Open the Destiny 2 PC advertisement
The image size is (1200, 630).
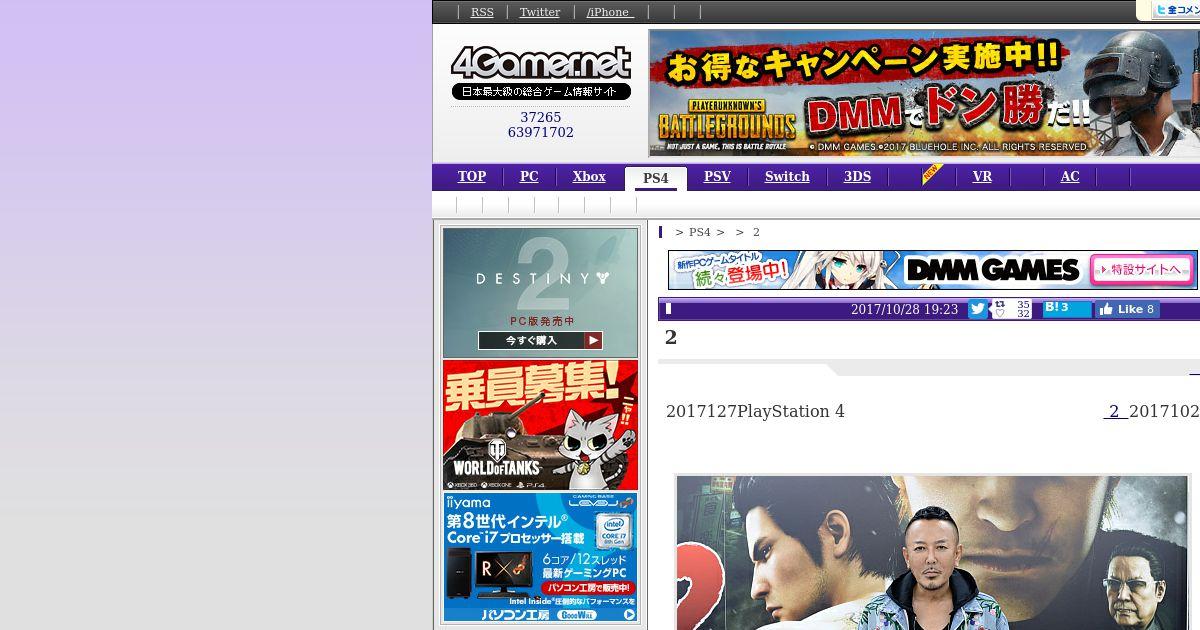tap(540, 292)
